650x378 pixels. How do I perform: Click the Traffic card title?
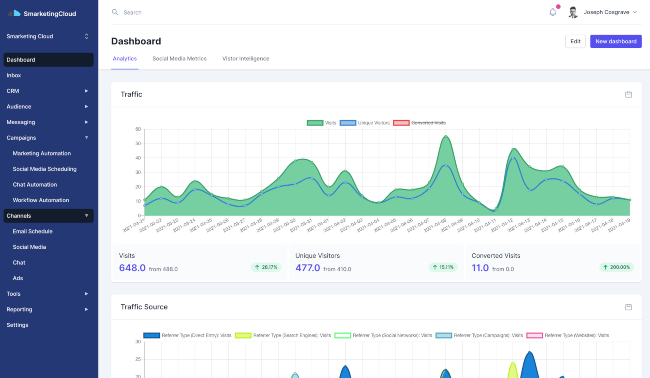(131, 94)
